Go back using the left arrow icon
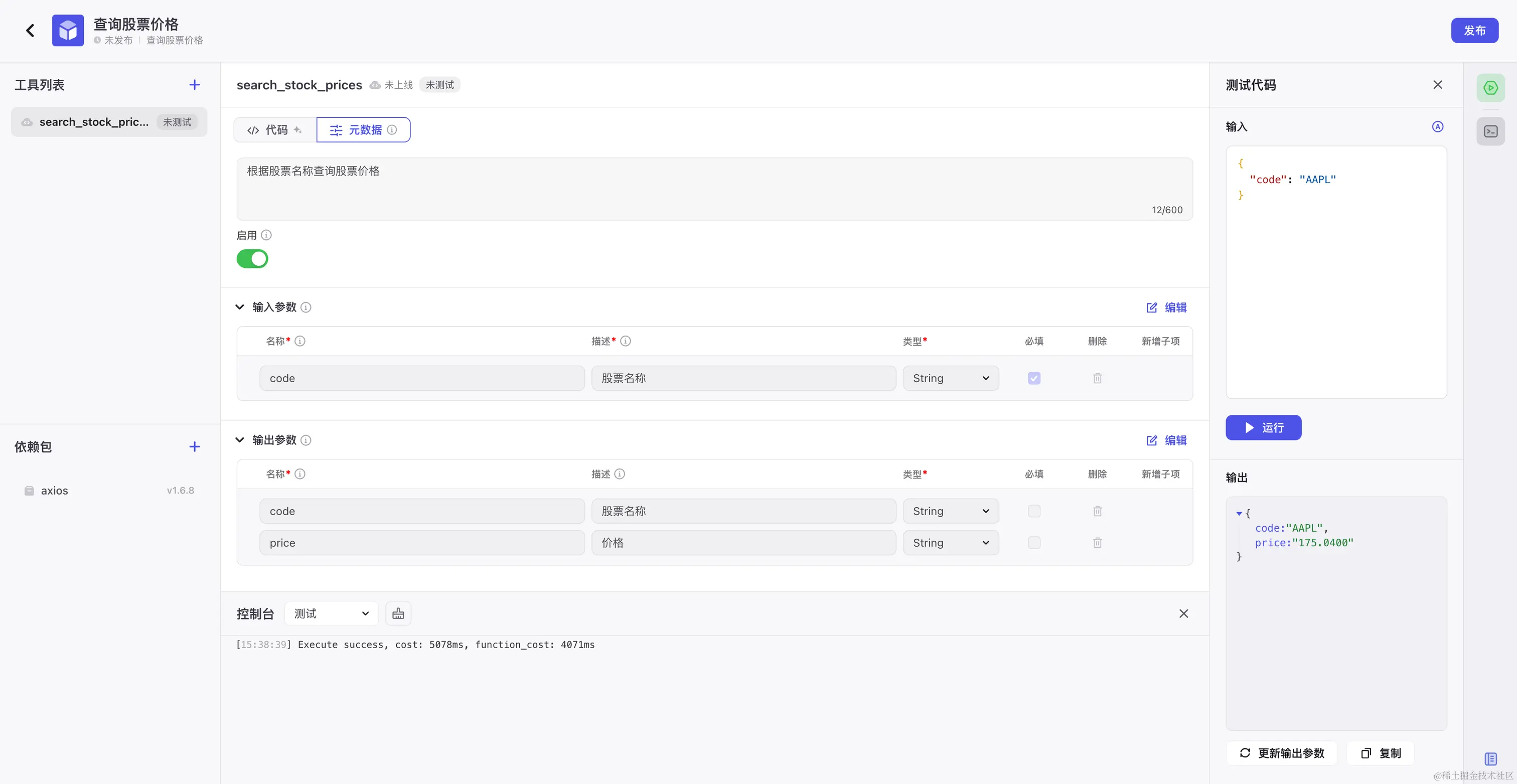This screenshot has width=1517, height=784. pyautogui.click(x=30, y=31)
